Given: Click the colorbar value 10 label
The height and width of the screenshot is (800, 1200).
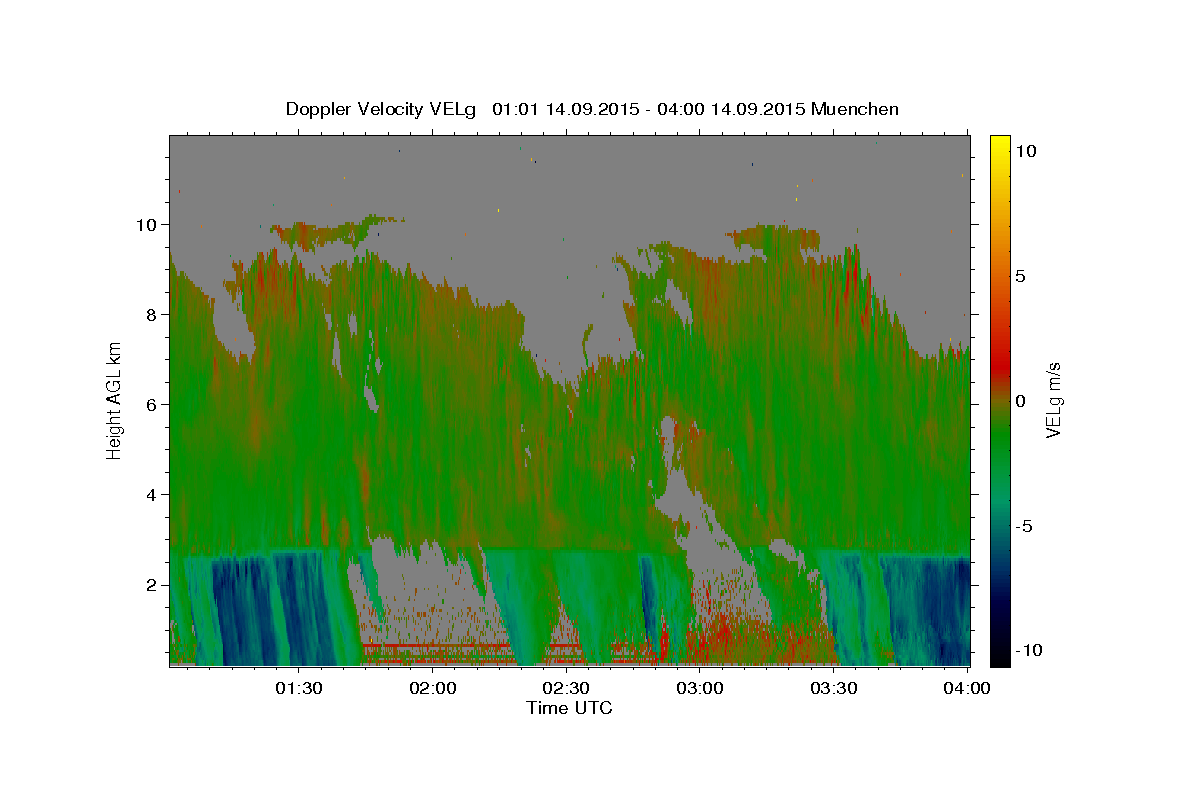Looking at the screenshot, I should (x=1025, y=150).
